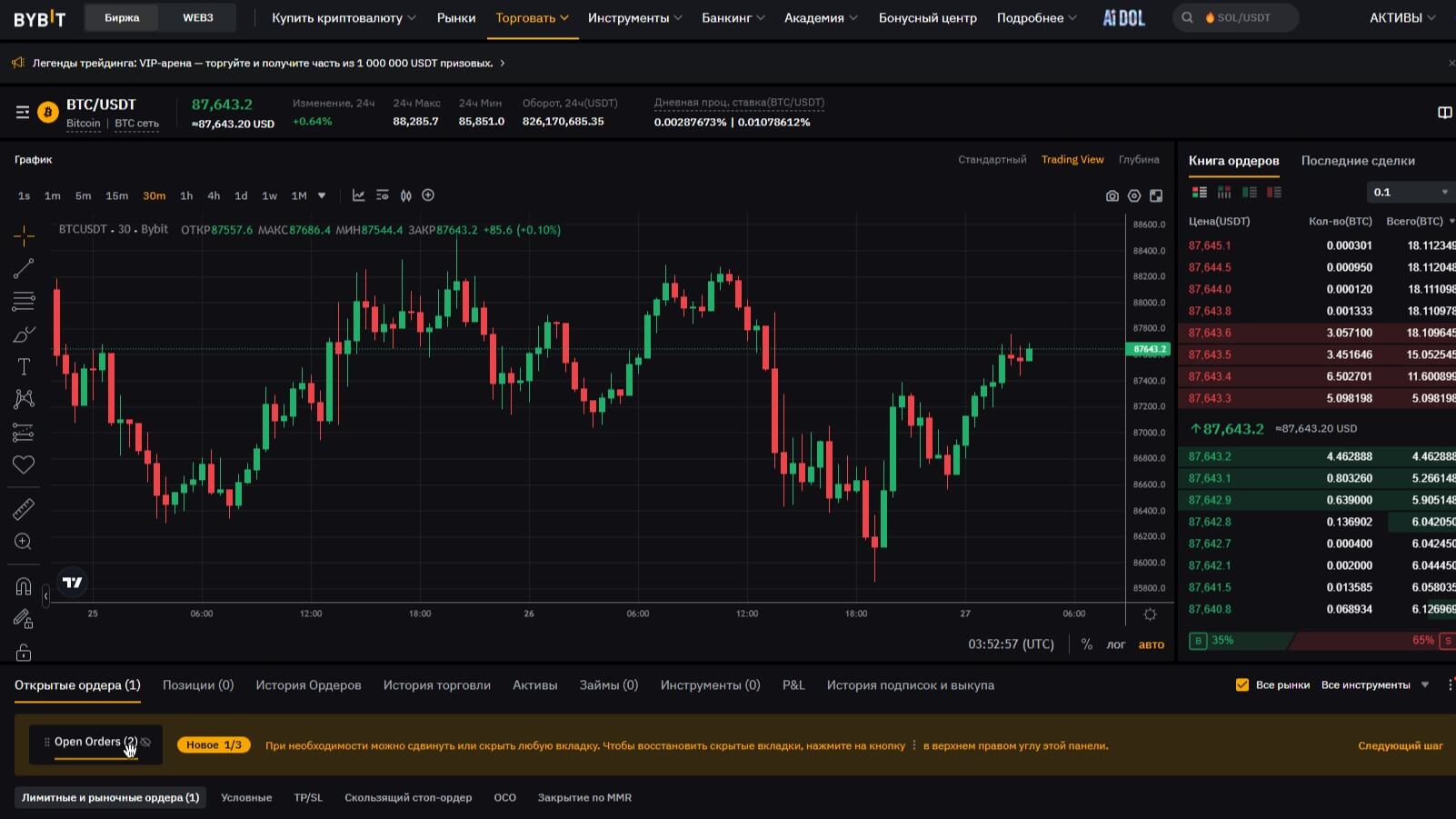Toggle the 'лог' logarithmic scale
Viewport: 1456px width, 819px height.
[1115, 644]
